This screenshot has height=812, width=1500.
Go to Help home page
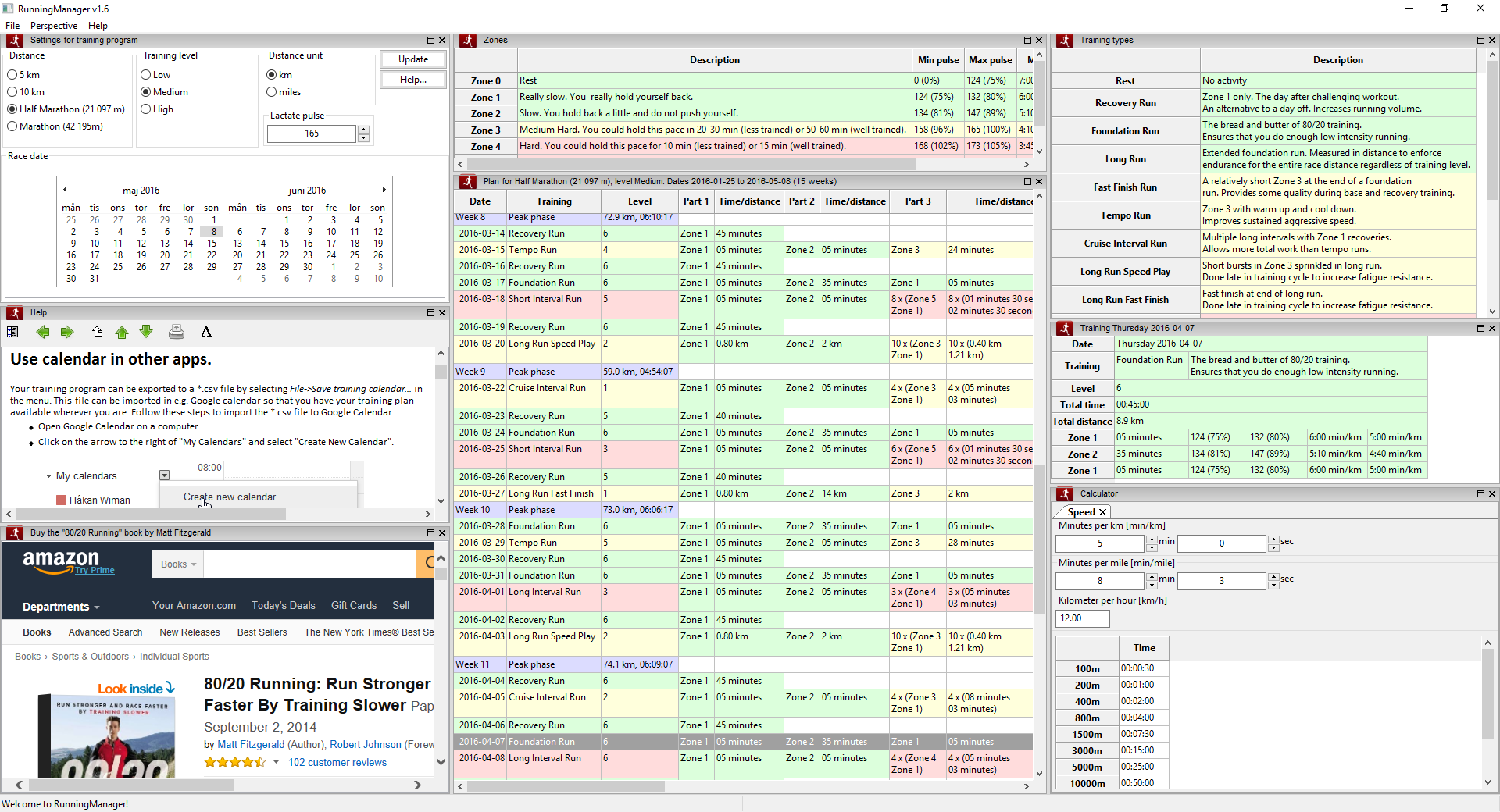point(97,333)
